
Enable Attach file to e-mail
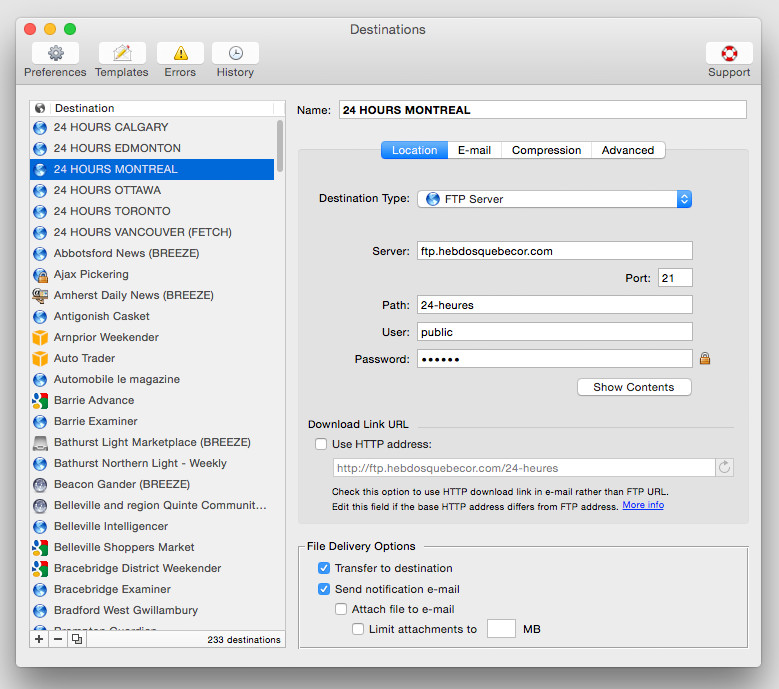pyautogui.click(x=341, y=609)
